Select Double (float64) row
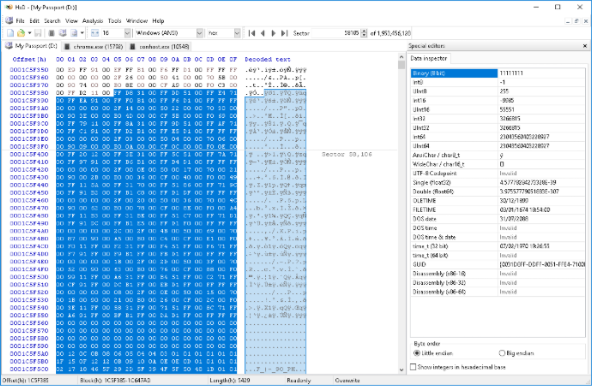 [x=498, y=191]
